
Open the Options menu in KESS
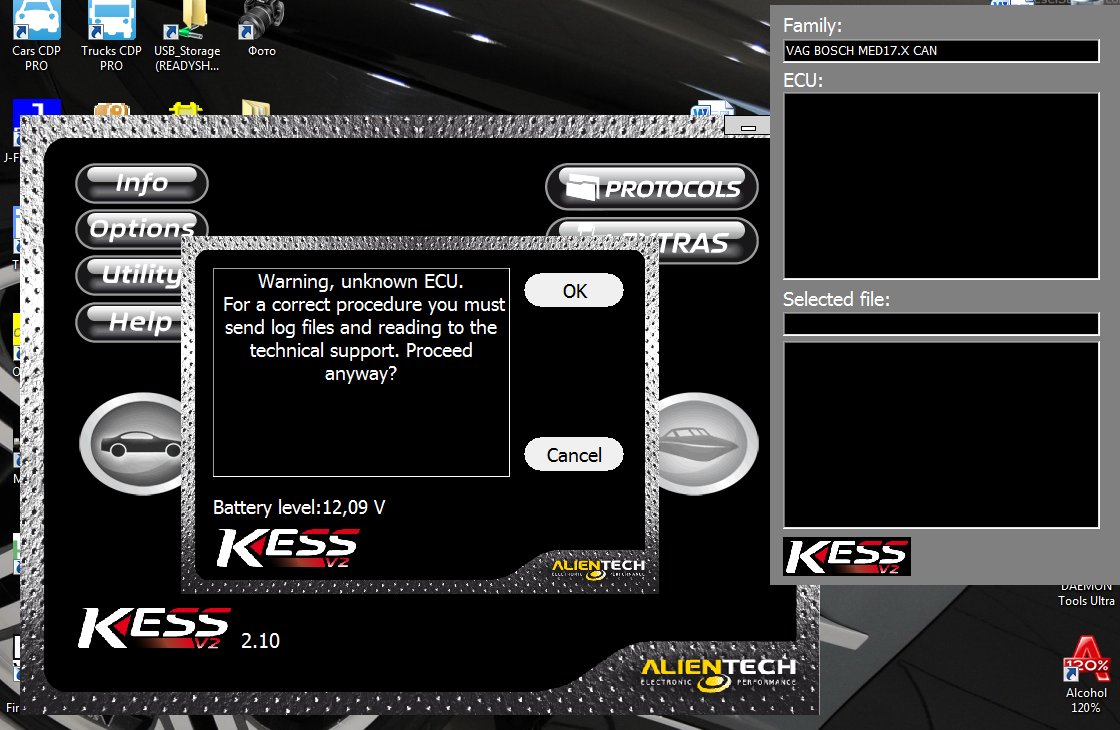(x=141, y=229)
